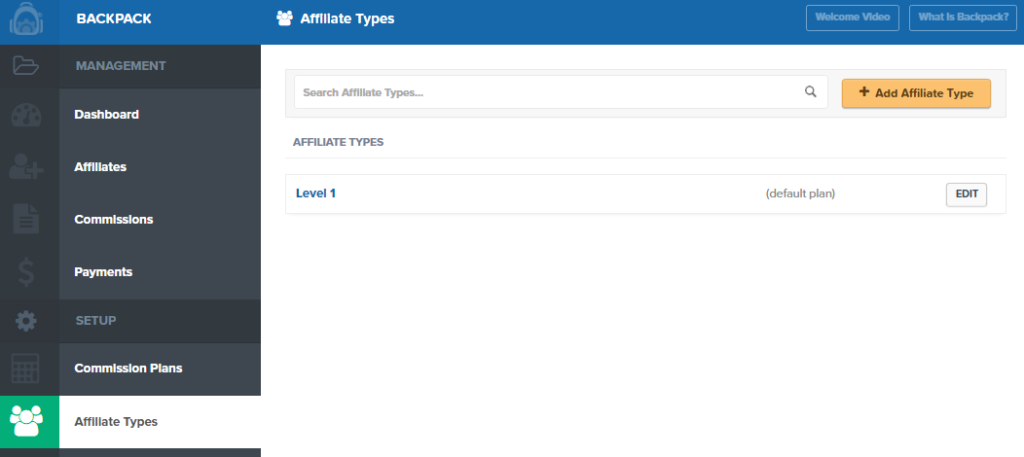The width and height of the screenshot is (1024, 457).
Task: Click the BACKPACK title text
Action: (x=114, y=19)
